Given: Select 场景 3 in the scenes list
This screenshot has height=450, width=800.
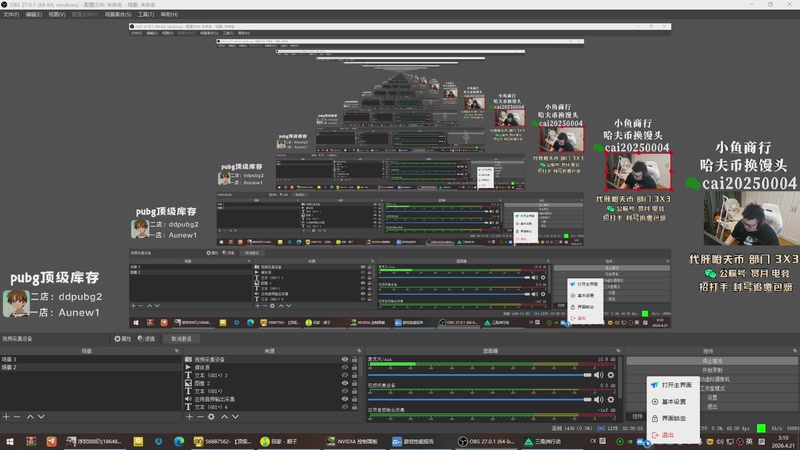Looking at the screenshot, I should [90, 359].
